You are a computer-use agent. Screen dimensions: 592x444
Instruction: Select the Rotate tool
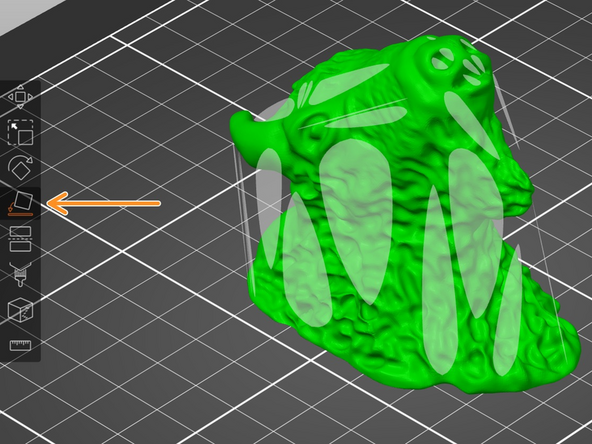point(20,167)
